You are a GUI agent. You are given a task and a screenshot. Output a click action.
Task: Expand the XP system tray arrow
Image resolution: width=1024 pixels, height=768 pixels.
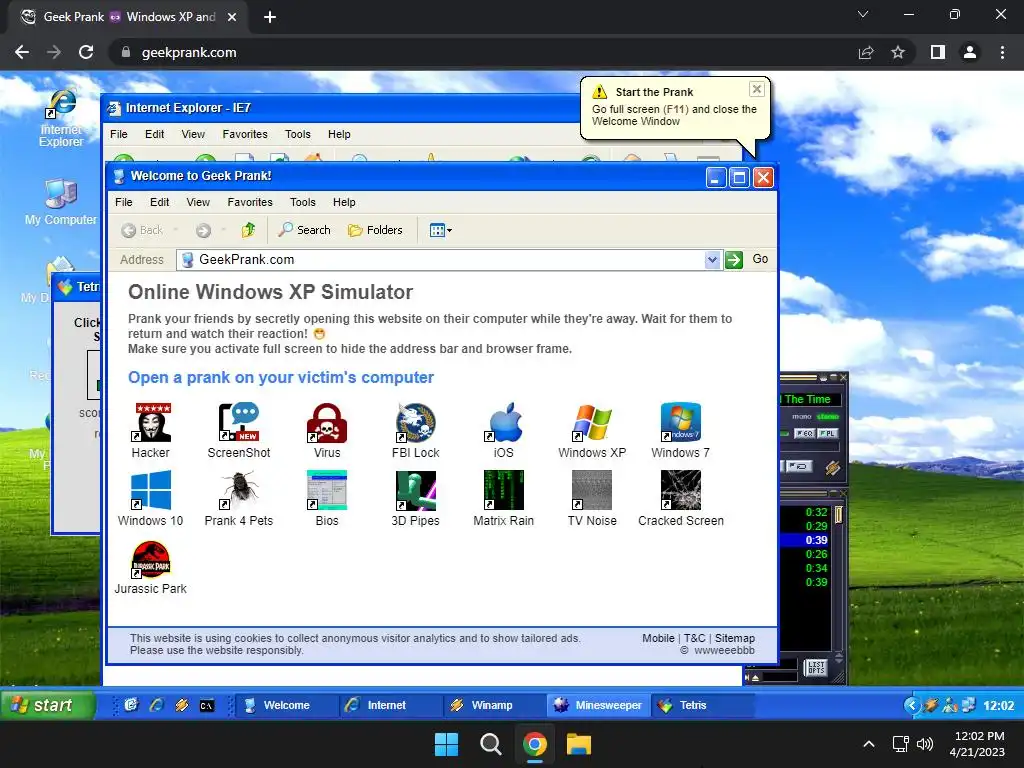coord(912,705)
